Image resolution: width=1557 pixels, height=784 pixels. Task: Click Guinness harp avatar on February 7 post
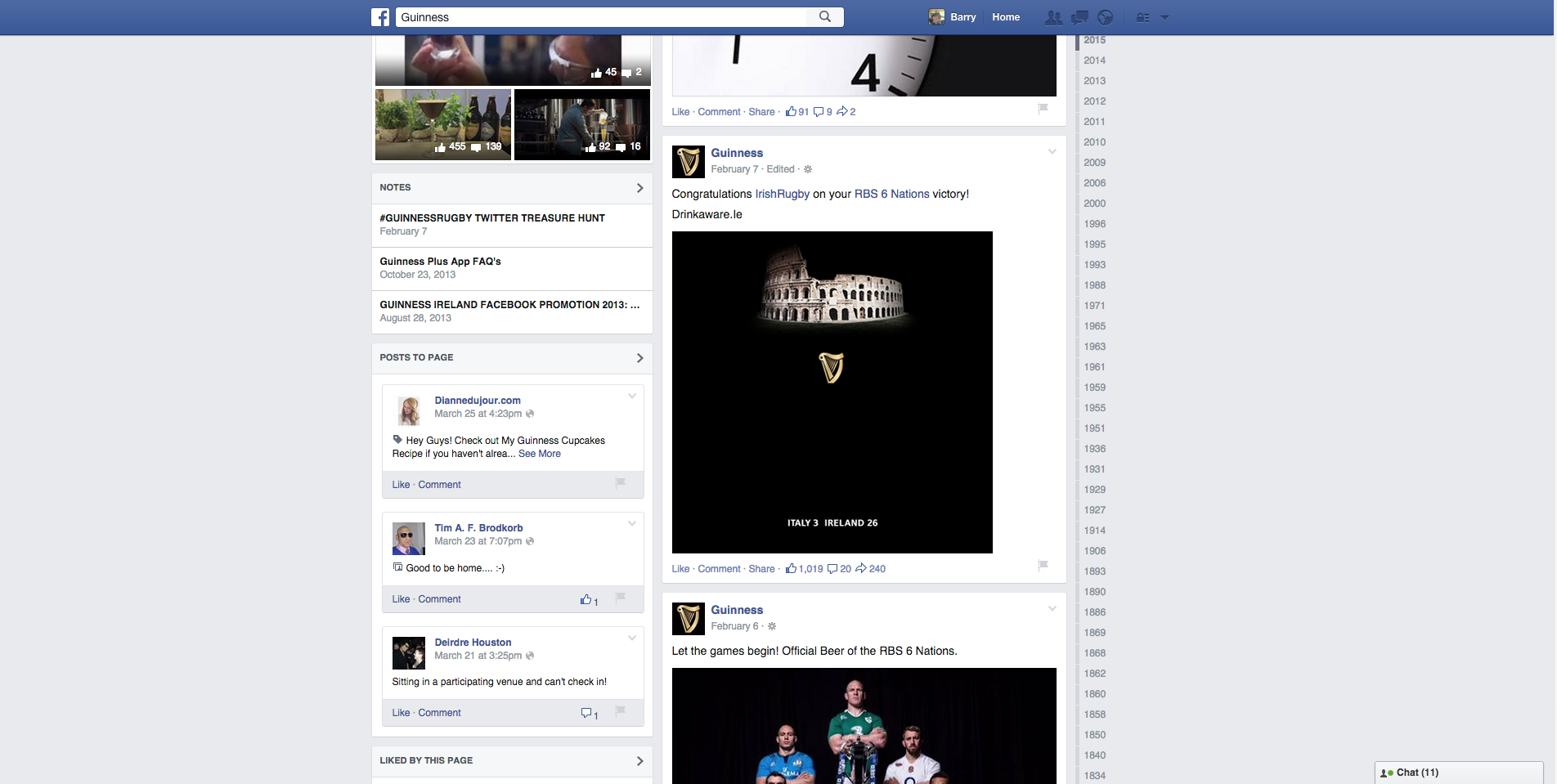coord(689,162)
